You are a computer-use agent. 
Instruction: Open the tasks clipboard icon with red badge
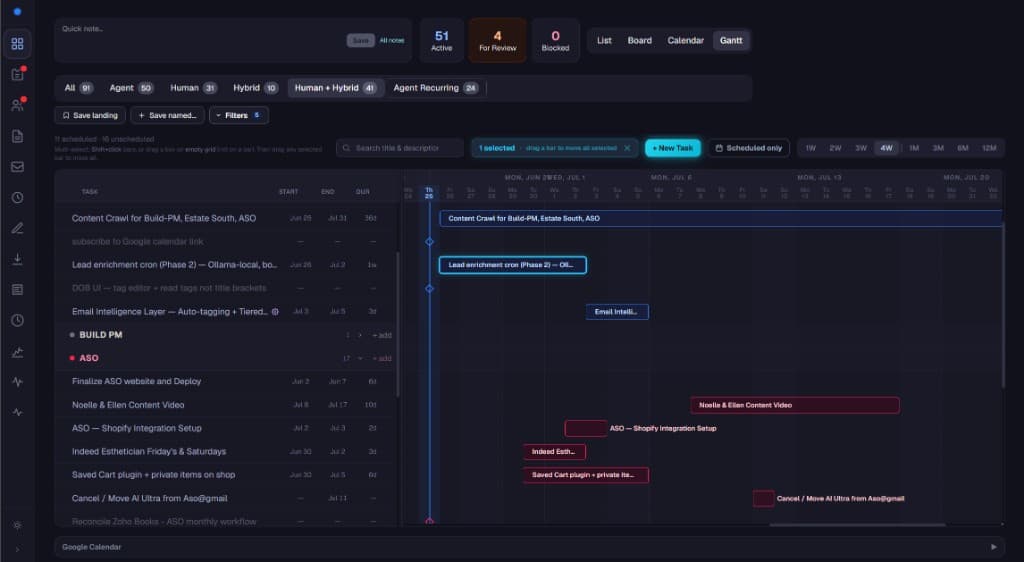coord(18,74)
